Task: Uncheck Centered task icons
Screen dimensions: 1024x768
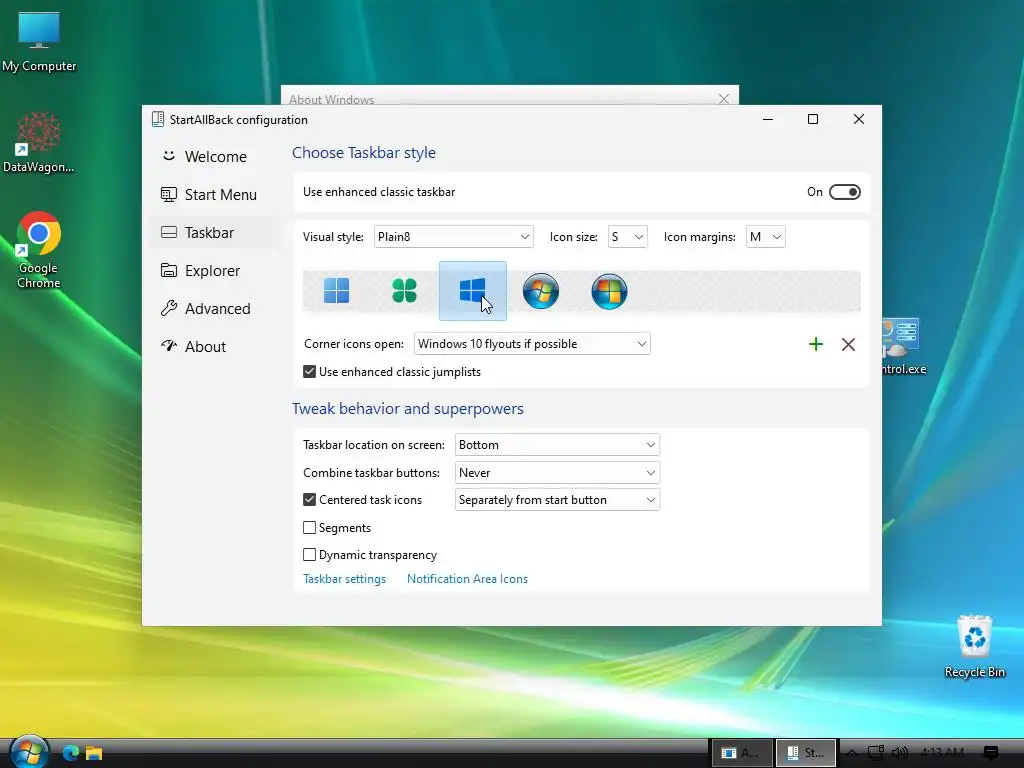Action: (310, 500)
